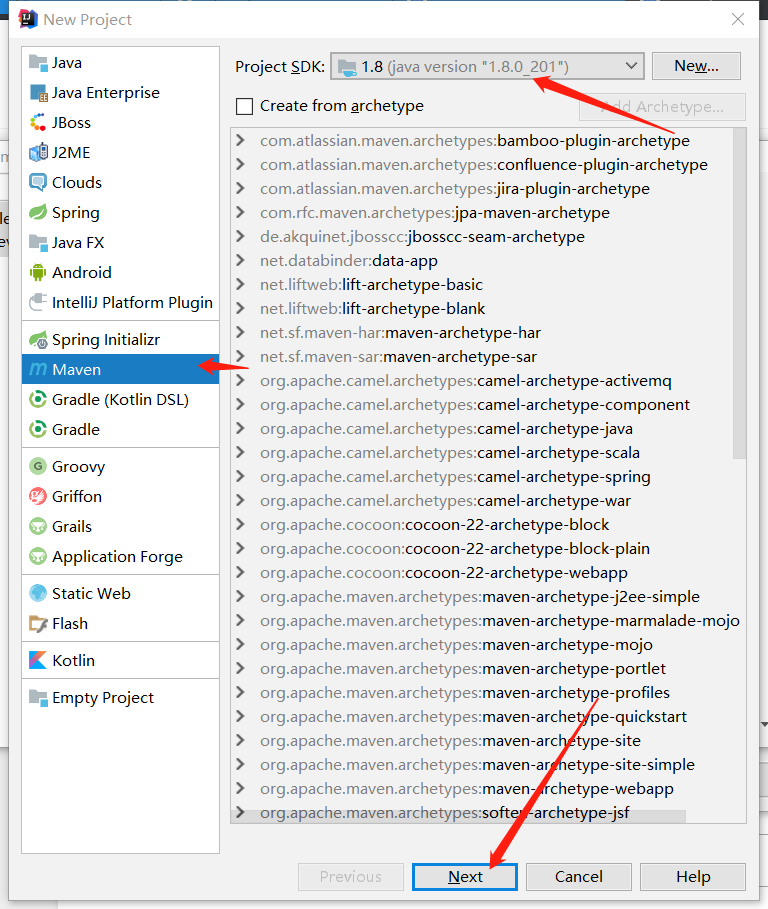Click the archetype list vertical scrollbar
Viewport: 768px width, 909px height.
click(739, 293)
